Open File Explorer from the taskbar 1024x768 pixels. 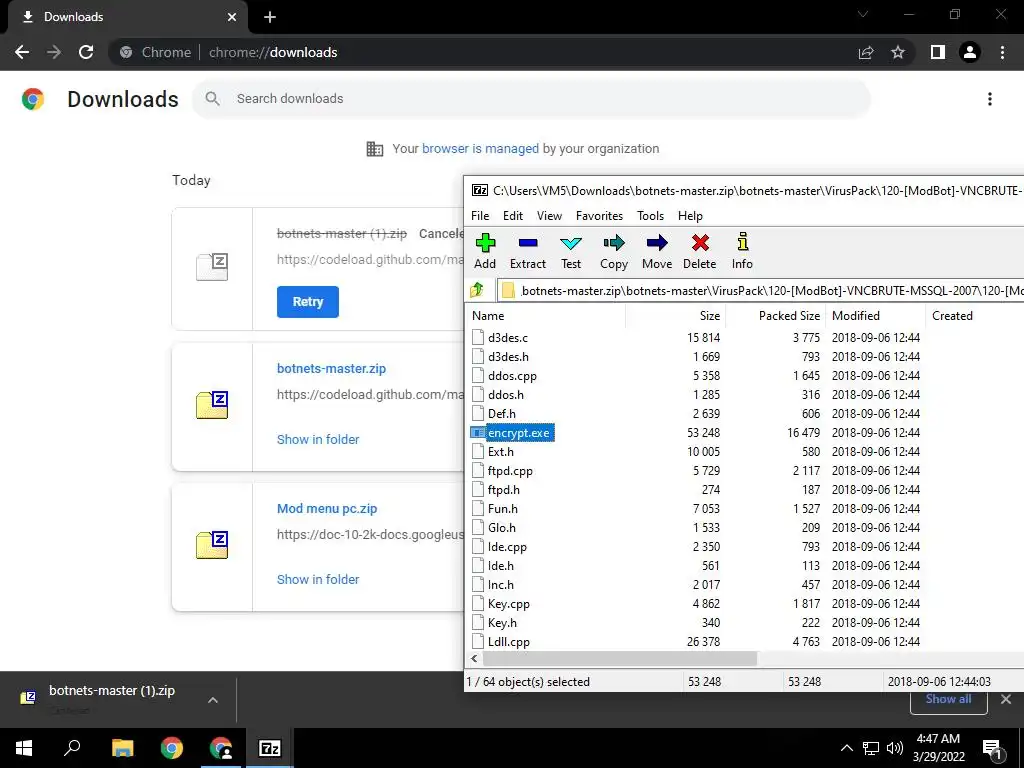pos(122,748)
